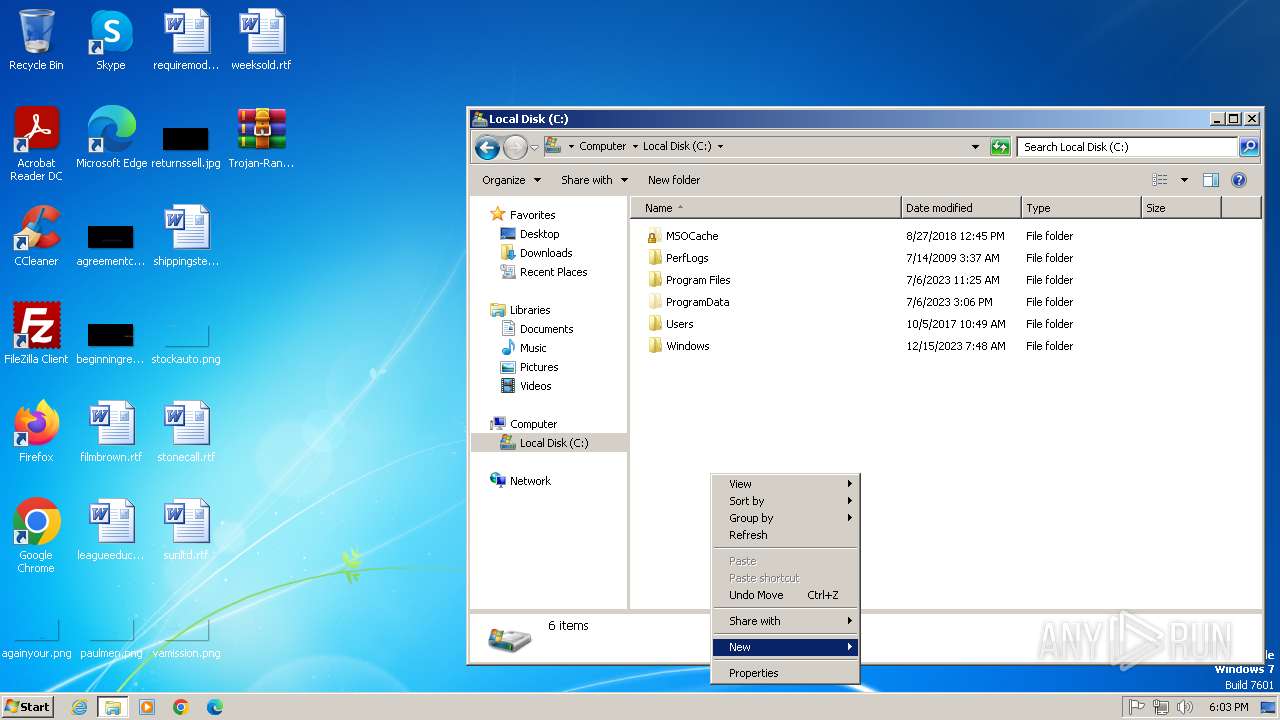Click the Forward navigation arrow in Explorer
This screenshot has width=1280, height=720.
coord(515,147)
